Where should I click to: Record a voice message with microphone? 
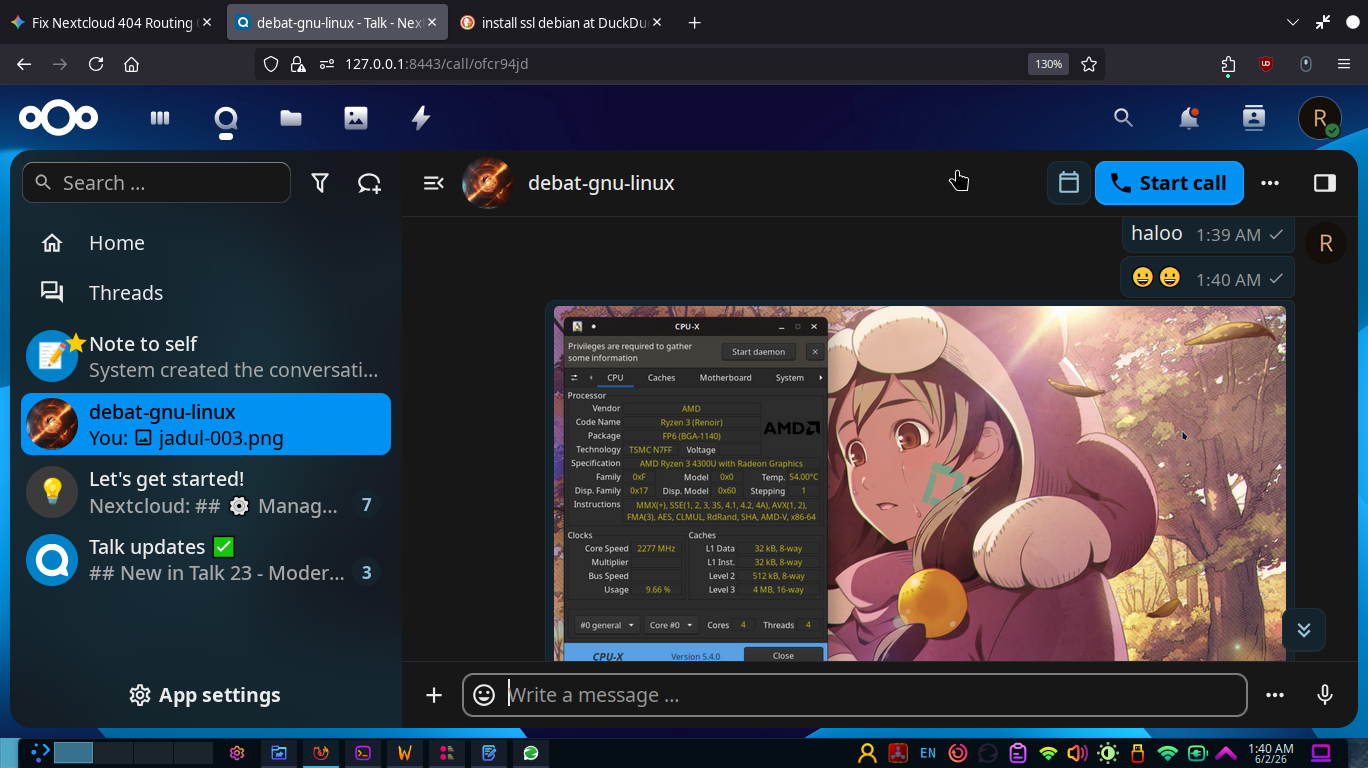point(1325,695)
